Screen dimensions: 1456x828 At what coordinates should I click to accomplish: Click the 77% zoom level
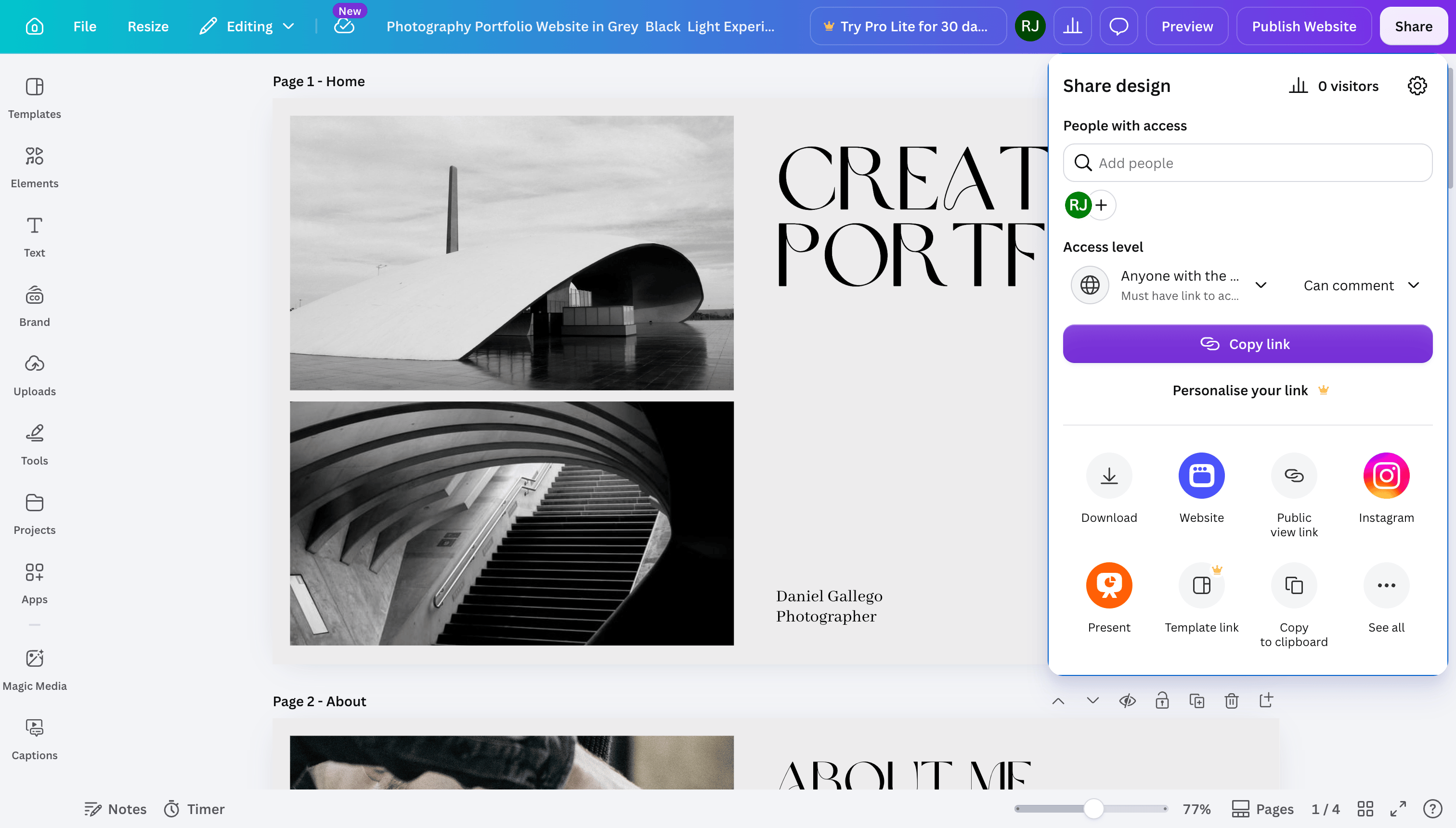[x=1196, y=809]
